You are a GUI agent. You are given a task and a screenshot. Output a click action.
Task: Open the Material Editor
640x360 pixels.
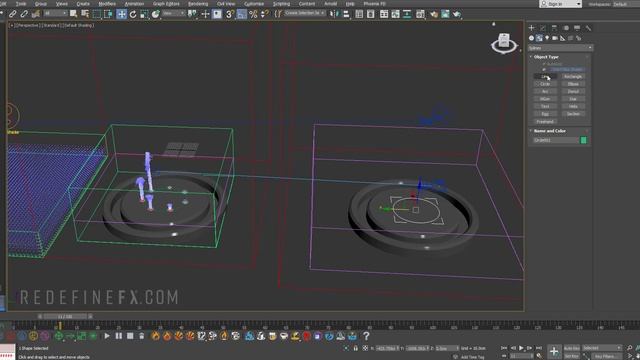(x=420, y=14)
